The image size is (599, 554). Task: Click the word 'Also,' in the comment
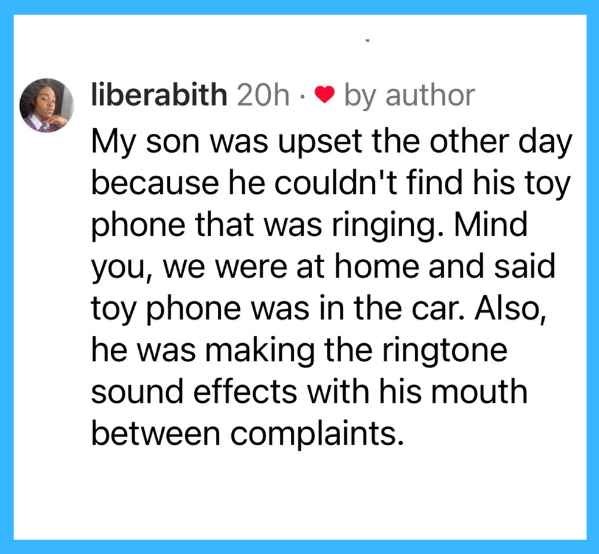click(x=511, y=309)
